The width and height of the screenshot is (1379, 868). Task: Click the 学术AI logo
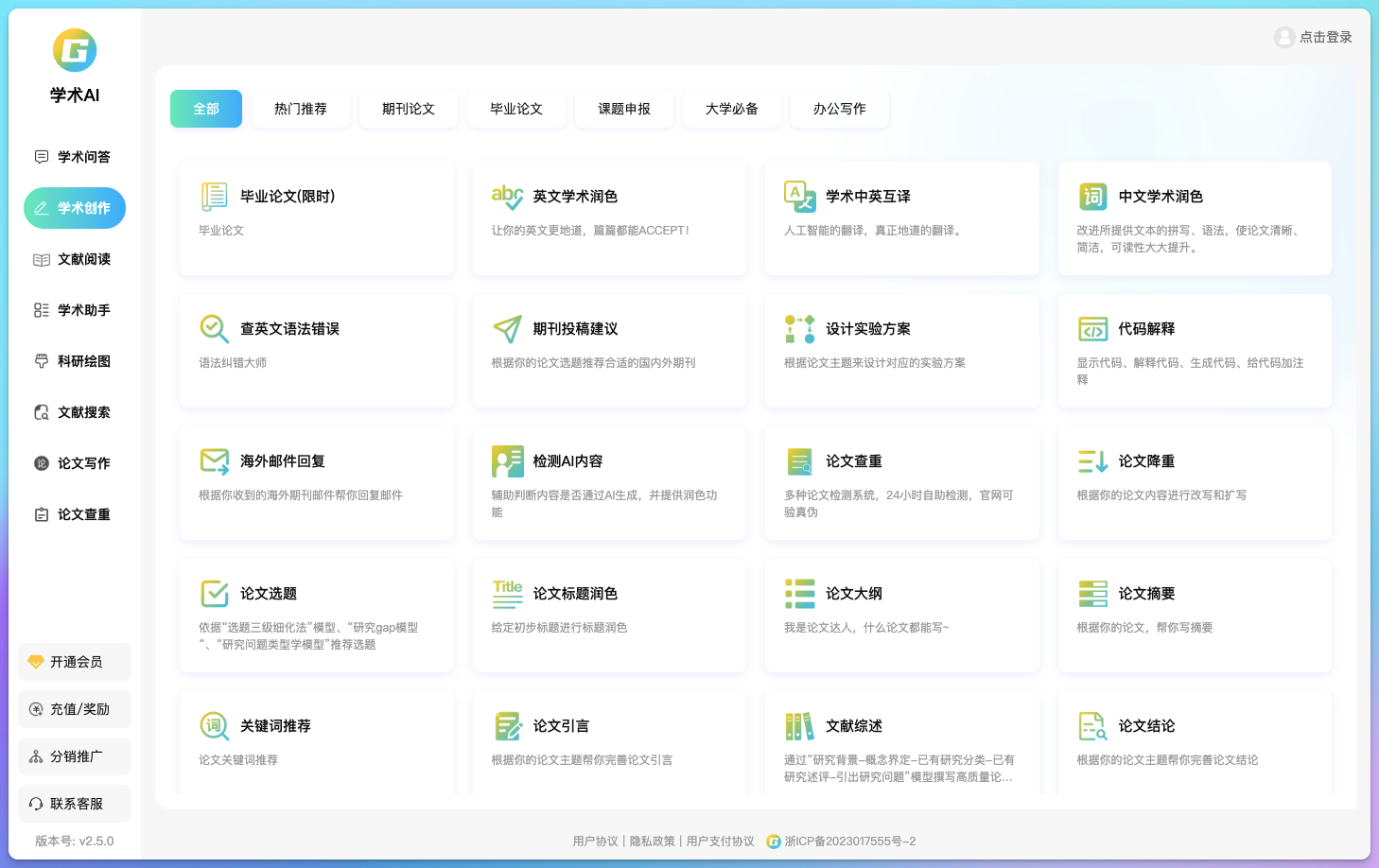pyautogui.click(x=74, y=64)
